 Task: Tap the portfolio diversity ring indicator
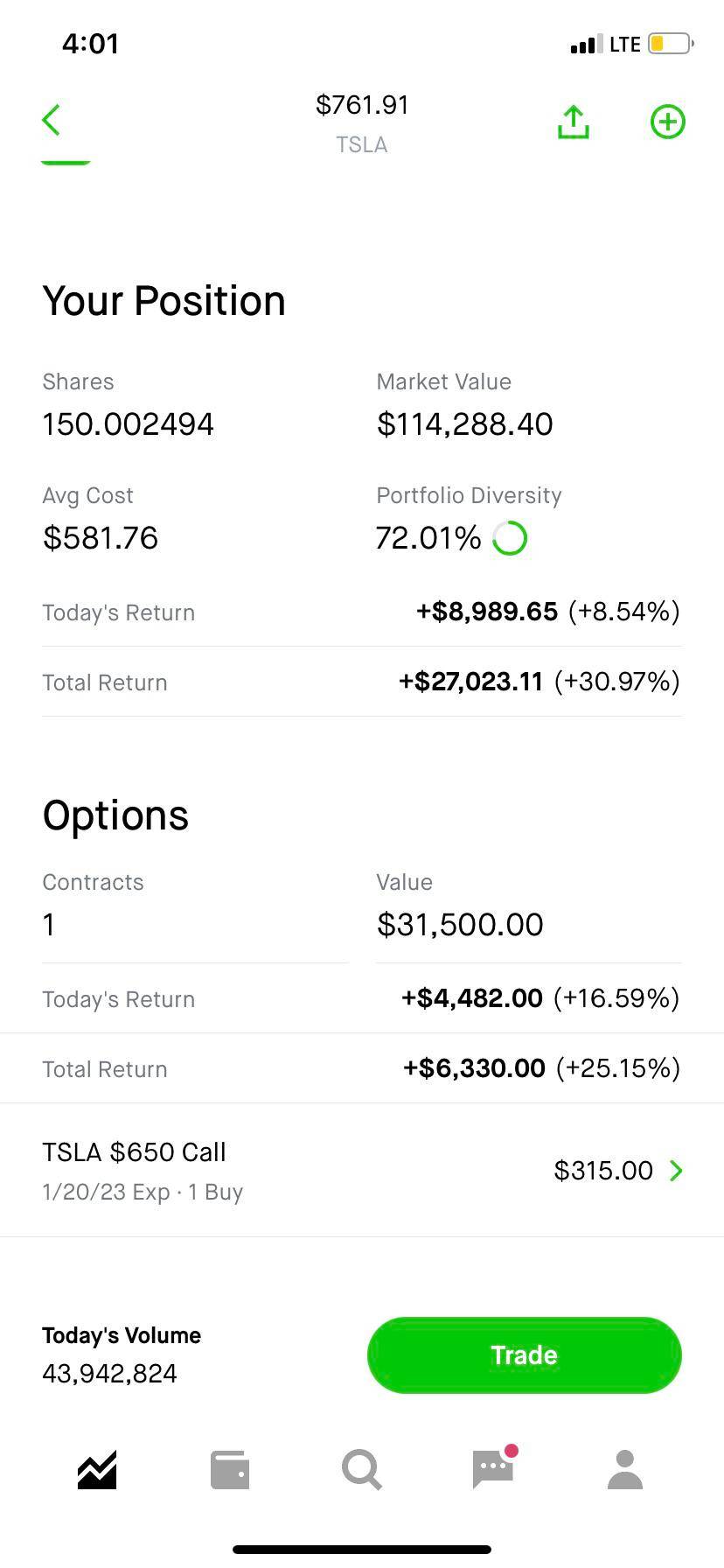[x=510, y=538]
